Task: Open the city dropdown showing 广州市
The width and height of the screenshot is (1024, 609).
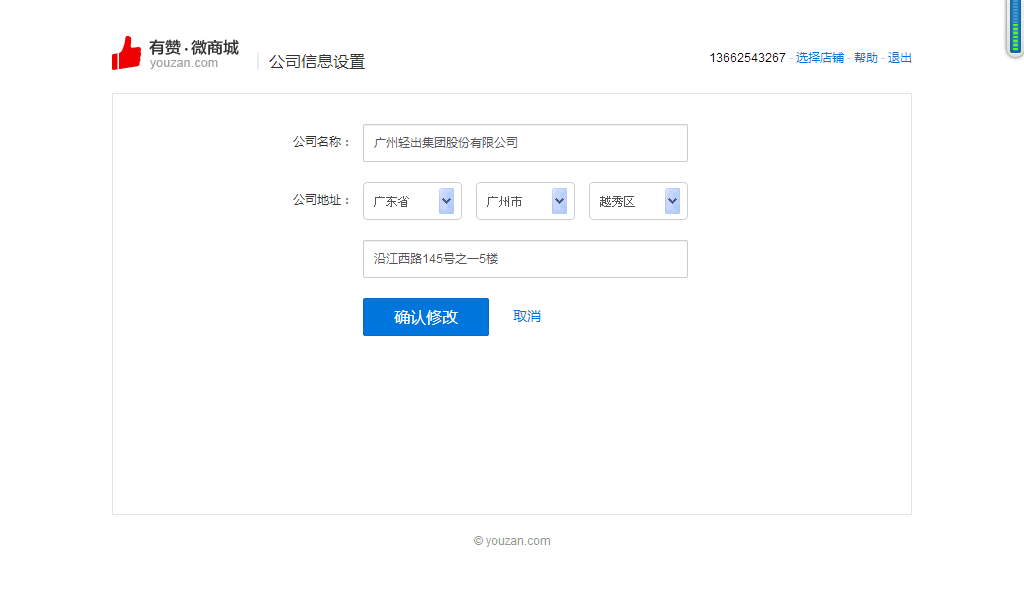Action: [x=525, y=201]
